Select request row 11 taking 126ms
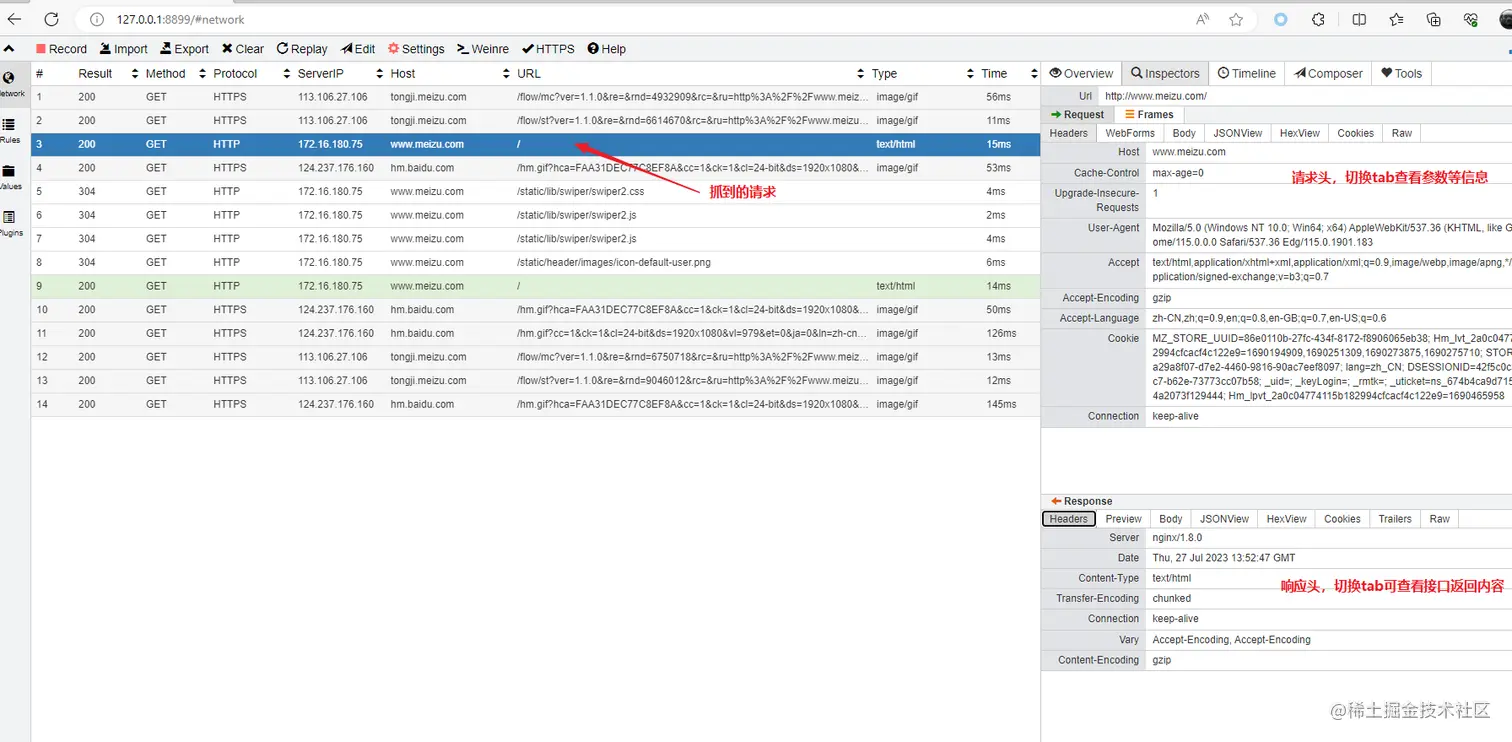The image size is (1512, 742). [535, 333]
